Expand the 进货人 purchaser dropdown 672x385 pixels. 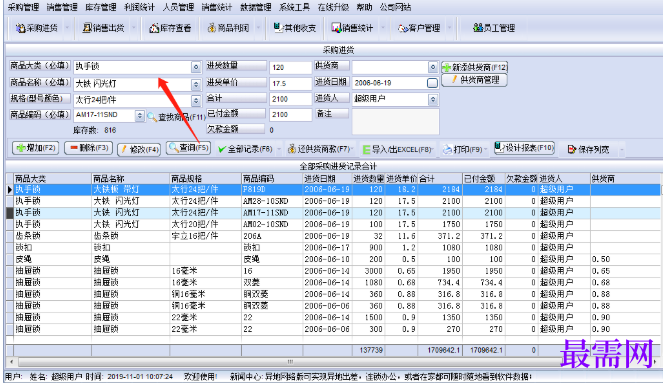point(433,99)
